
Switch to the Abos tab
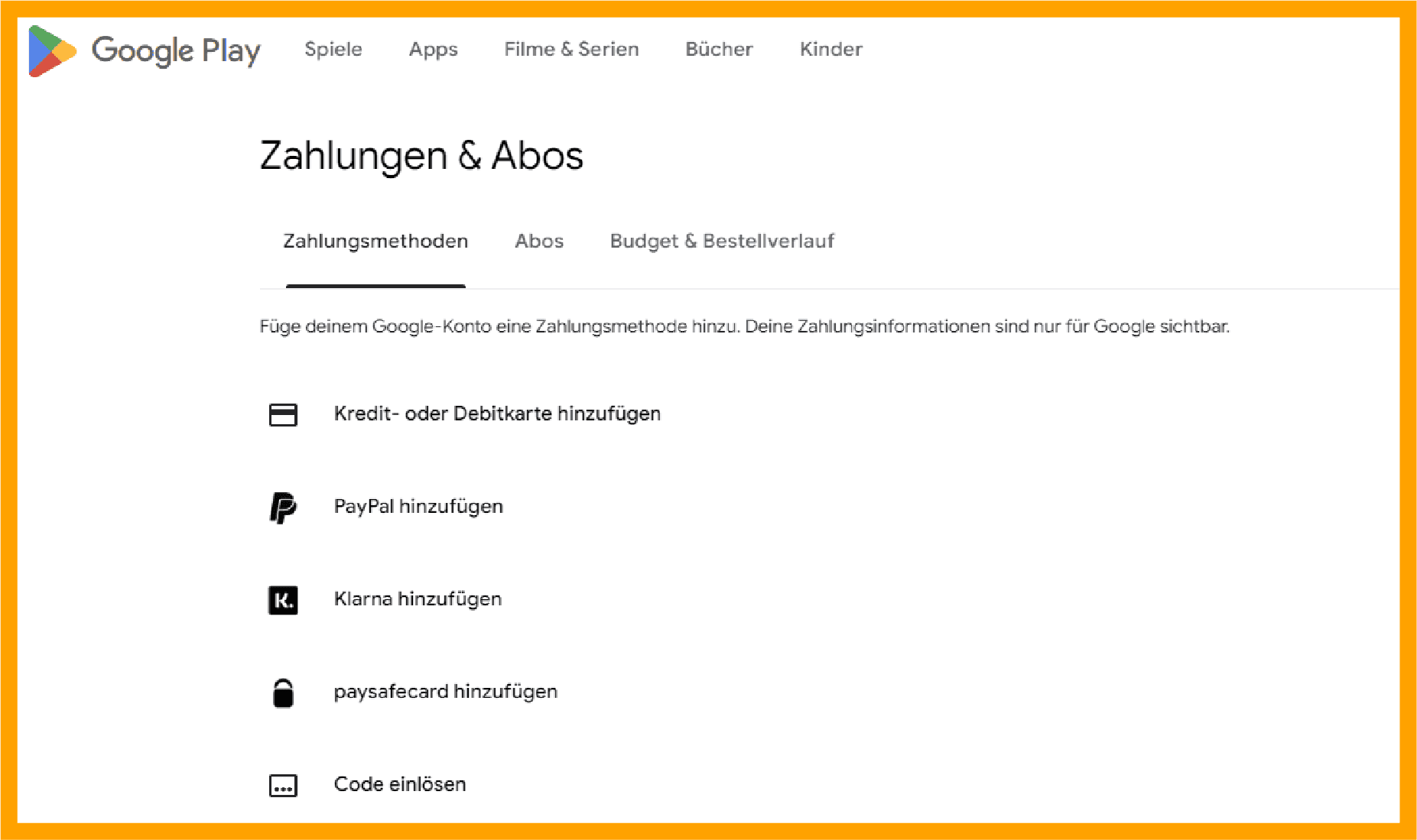pyautogui.click(x=539, y=241)
